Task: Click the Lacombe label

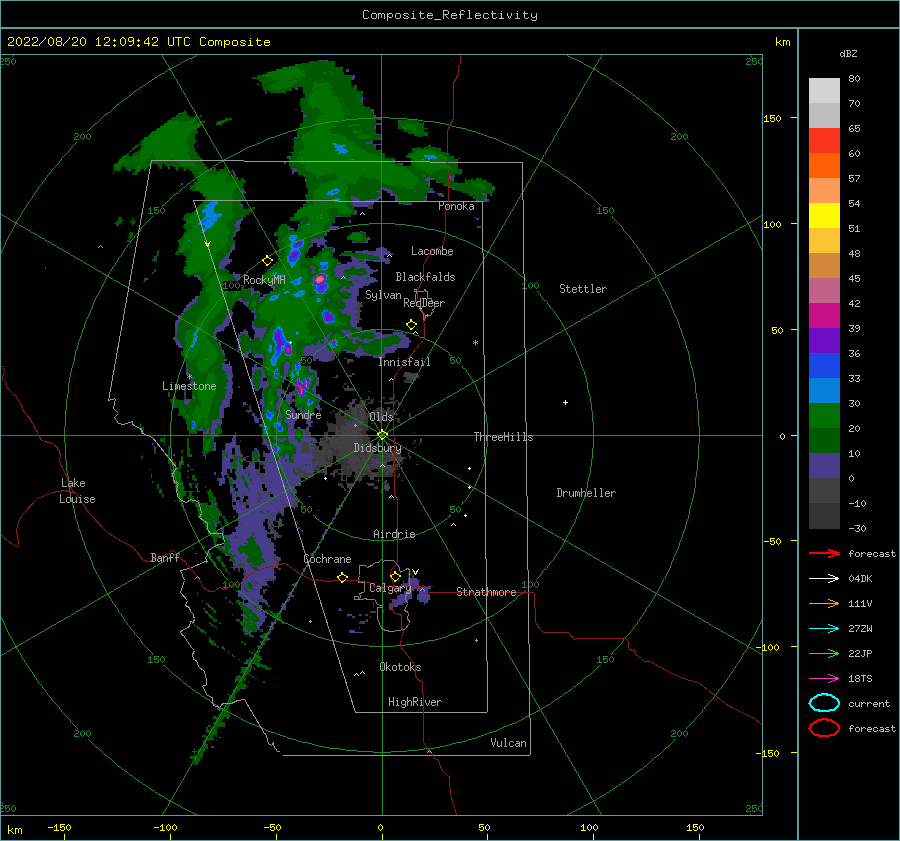Action: pos(432,251)
